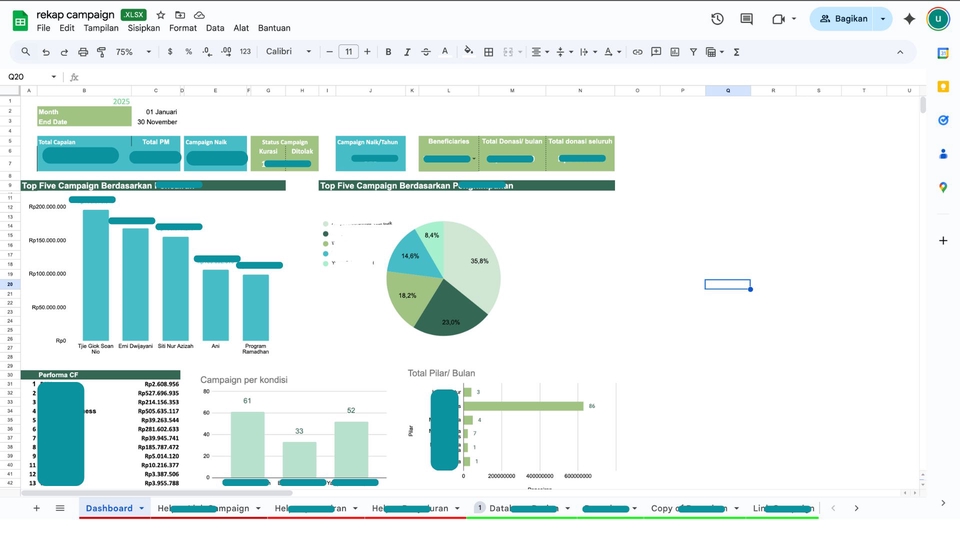Toggle italic formatting
The width and height of the screenshot is (960, 540).
(407, 52)
